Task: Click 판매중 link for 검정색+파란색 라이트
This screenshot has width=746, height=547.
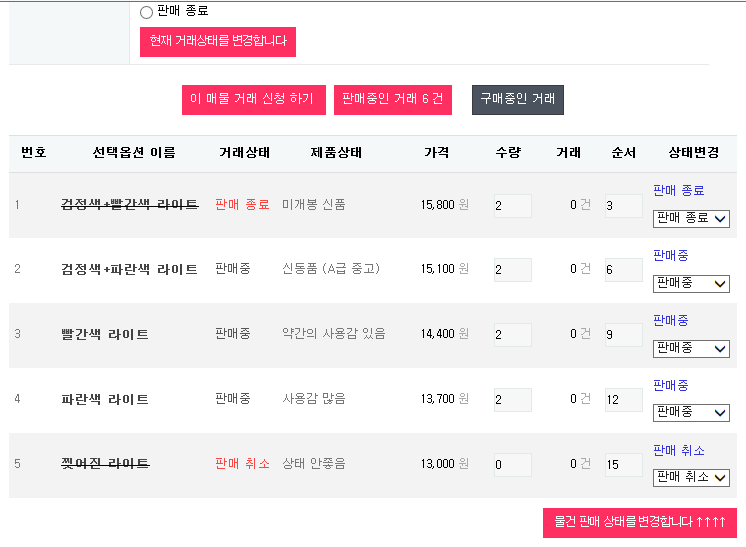Action: click(x=670, y=256)
